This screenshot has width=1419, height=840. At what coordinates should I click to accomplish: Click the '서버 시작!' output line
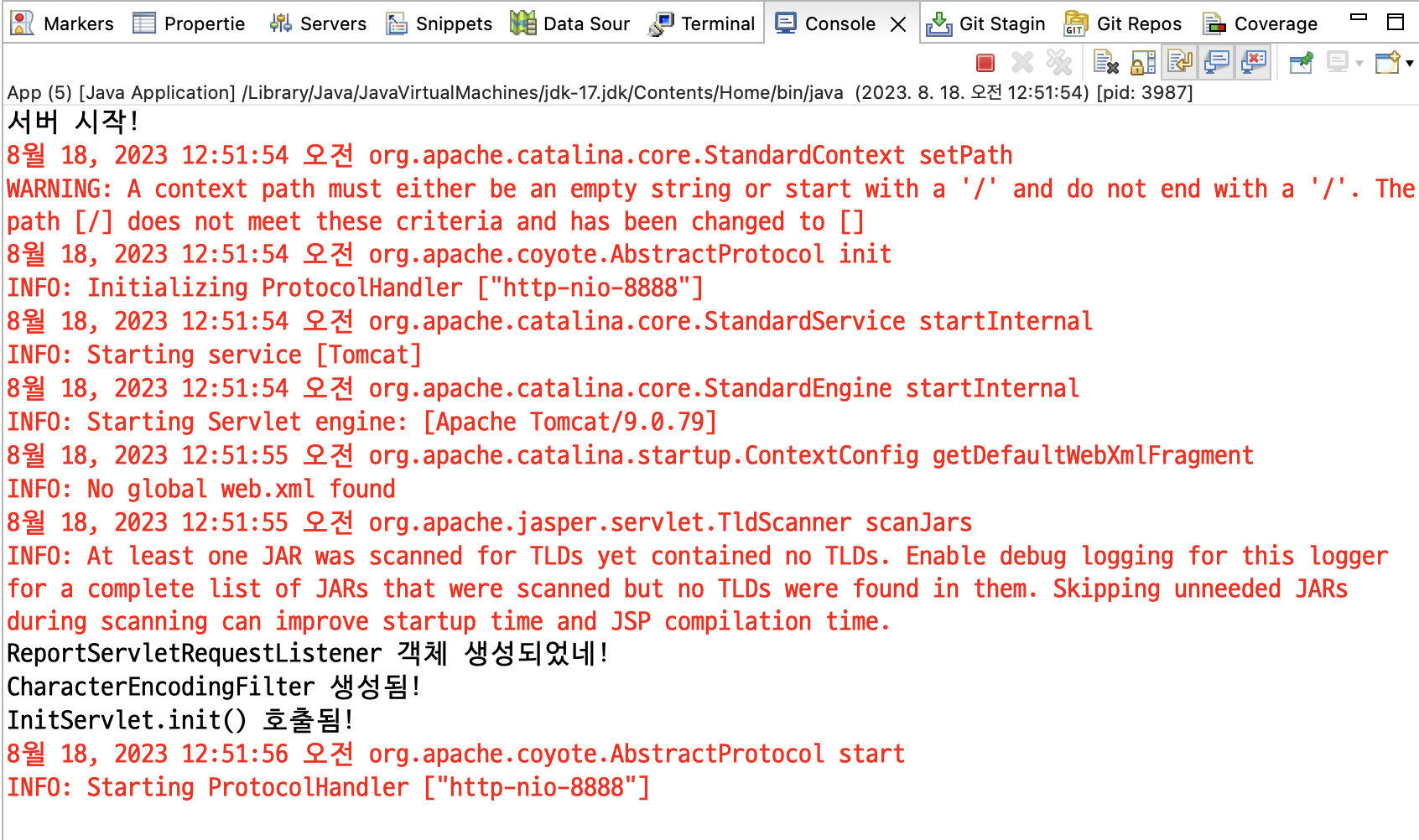click(x=73, y=122)
